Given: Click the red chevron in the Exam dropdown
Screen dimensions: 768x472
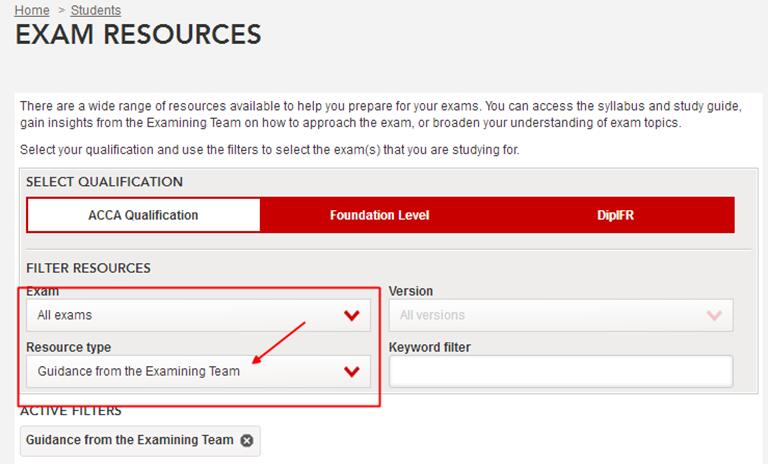Looking at the screenshot, I should [351, 316].
